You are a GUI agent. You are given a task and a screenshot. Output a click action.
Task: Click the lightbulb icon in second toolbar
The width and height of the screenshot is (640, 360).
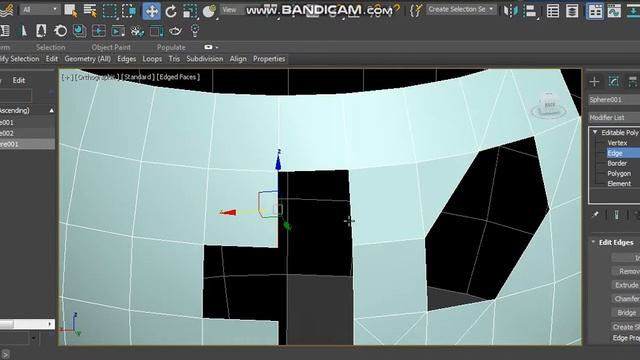(195, 31)
